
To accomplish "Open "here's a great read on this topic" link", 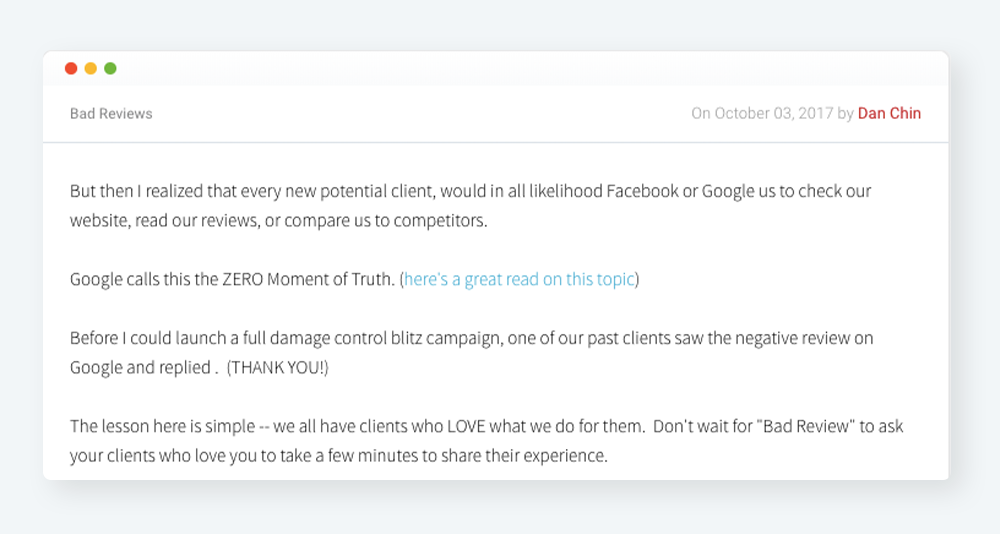I will tap(519, 279).
